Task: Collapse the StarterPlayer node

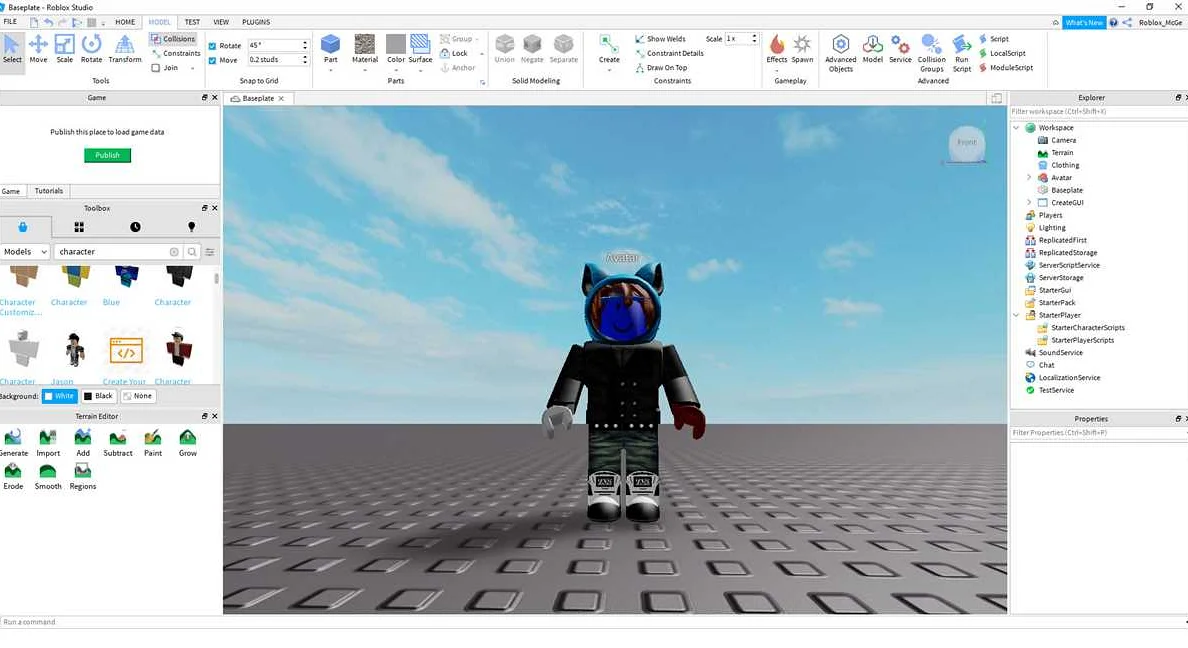Action: point(1016,315)
